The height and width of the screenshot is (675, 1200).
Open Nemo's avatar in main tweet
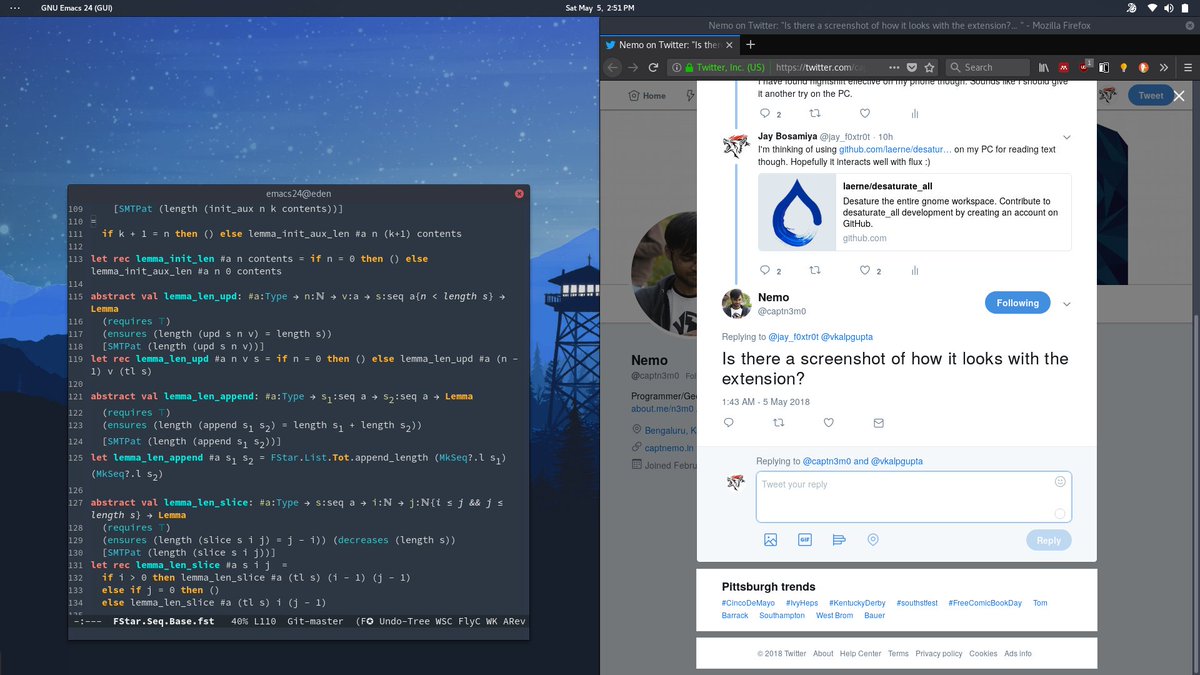click(736, 304)
